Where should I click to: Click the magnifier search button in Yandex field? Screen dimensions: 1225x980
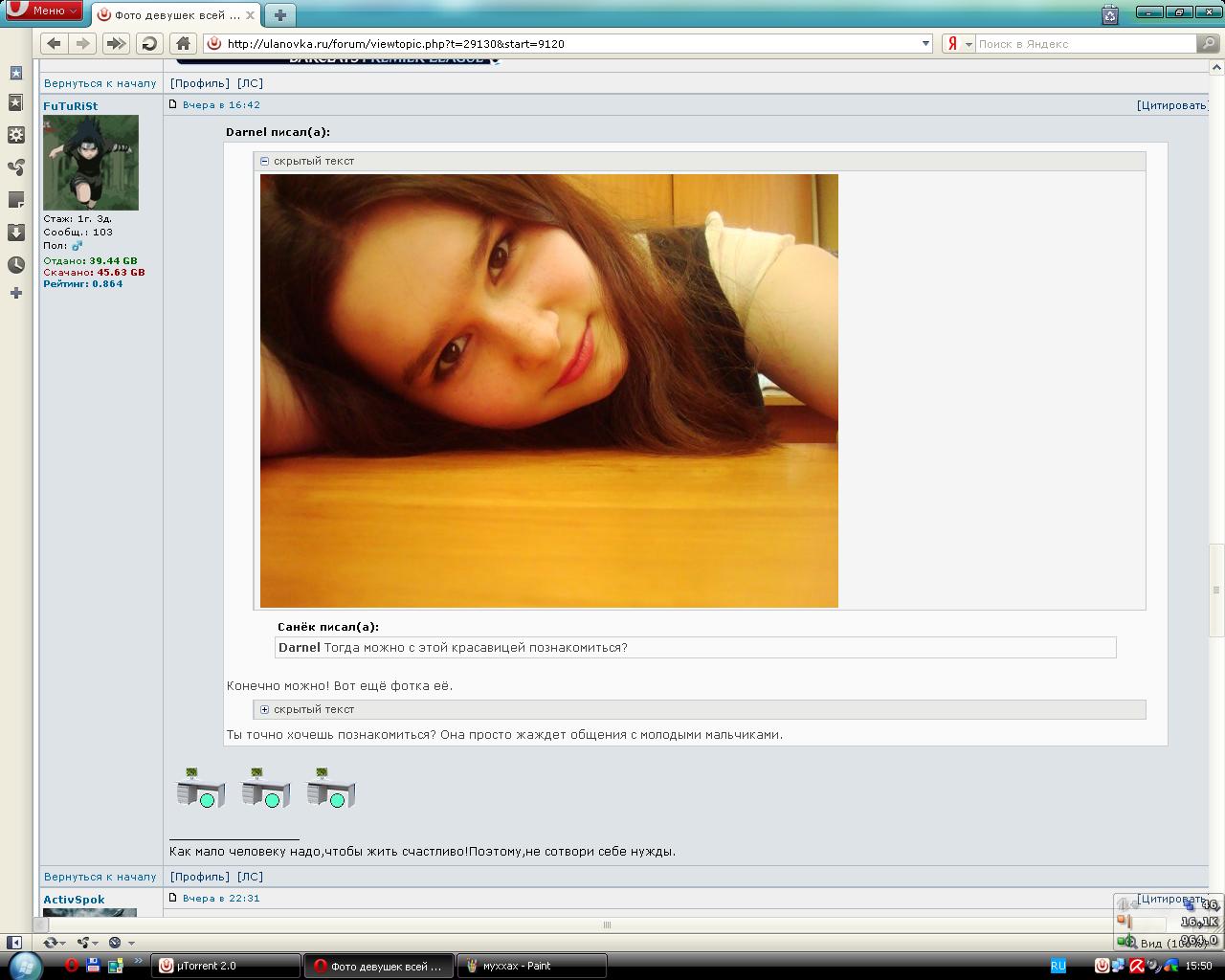point(1209,43)
